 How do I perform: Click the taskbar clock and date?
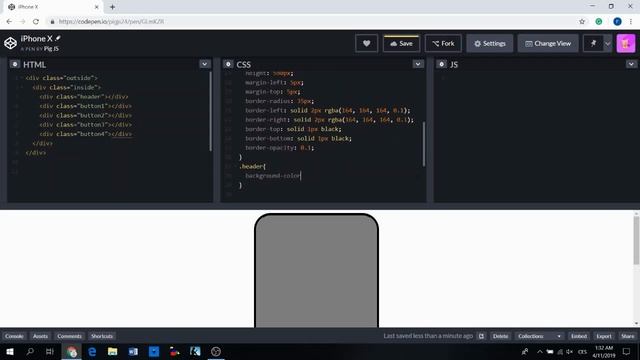[x=604, y=351]
